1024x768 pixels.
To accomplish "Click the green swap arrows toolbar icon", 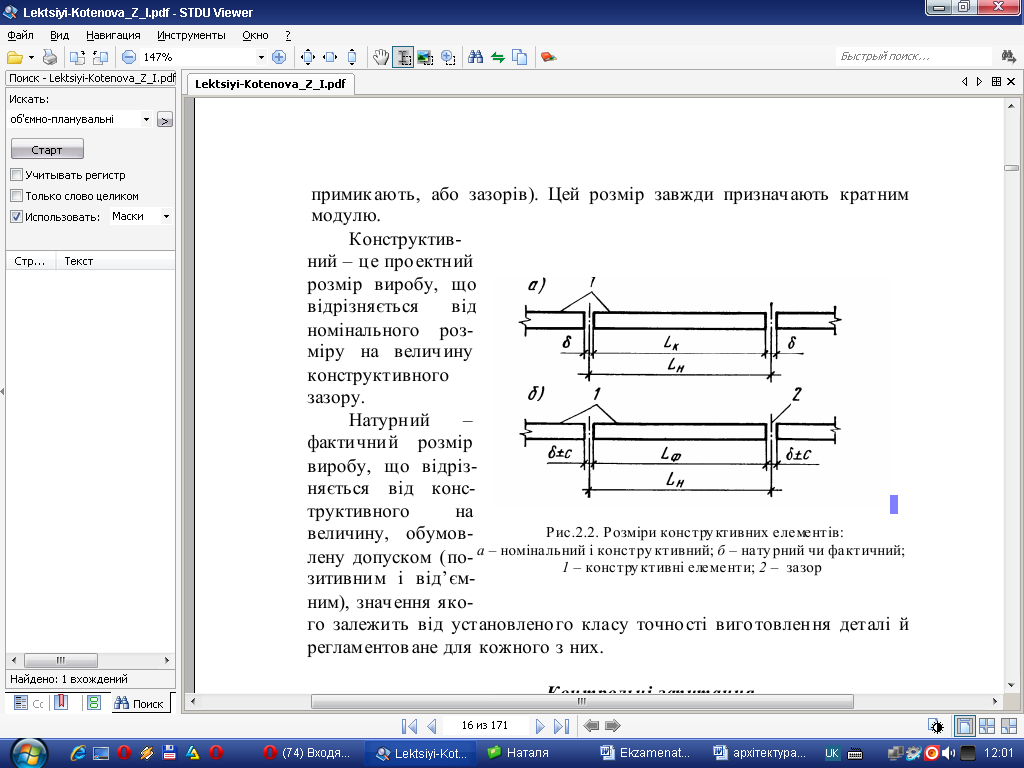I will pyautogui.click(x=498, y=57).
